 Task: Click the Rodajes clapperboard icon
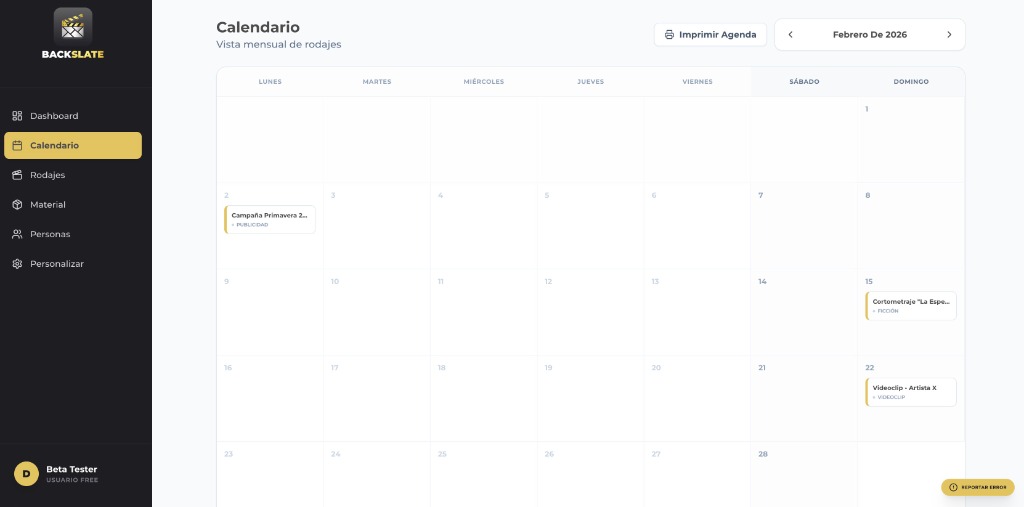18,175
